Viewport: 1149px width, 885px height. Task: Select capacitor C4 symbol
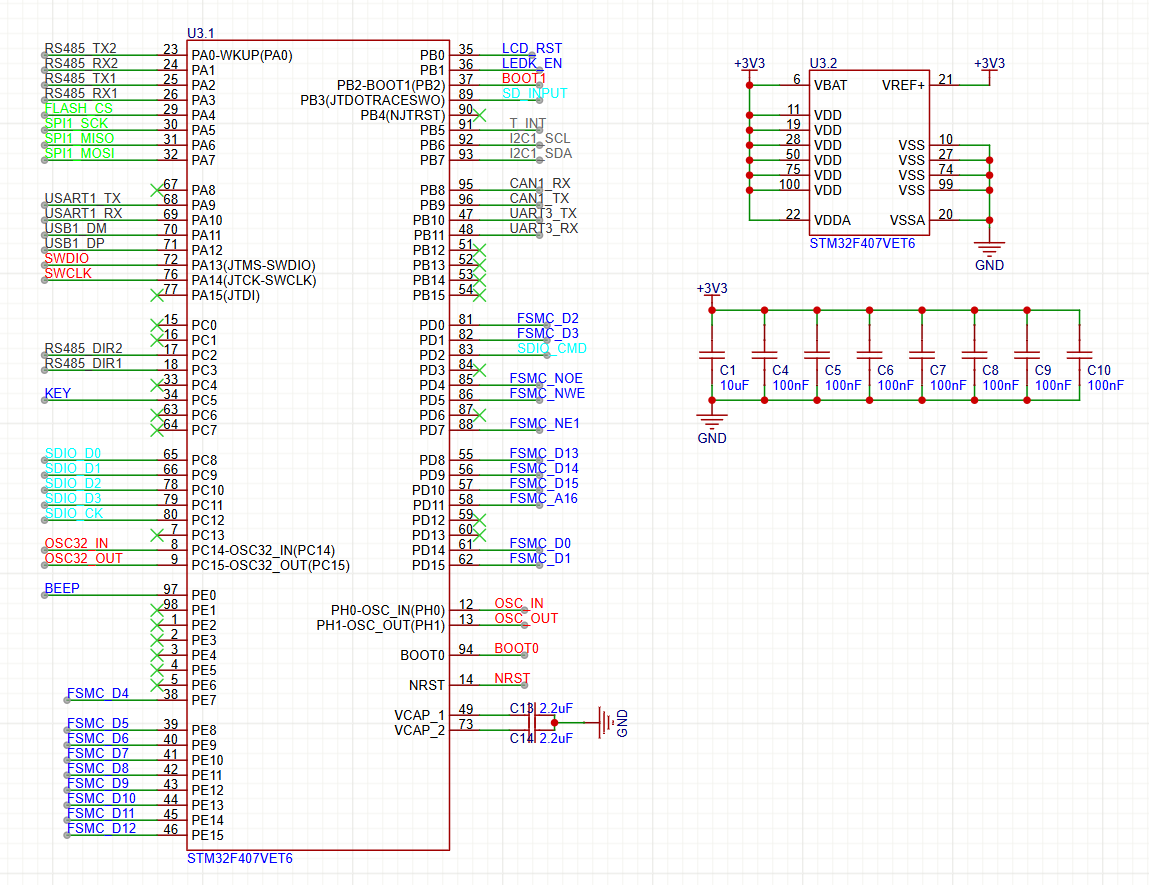[764, 355]
